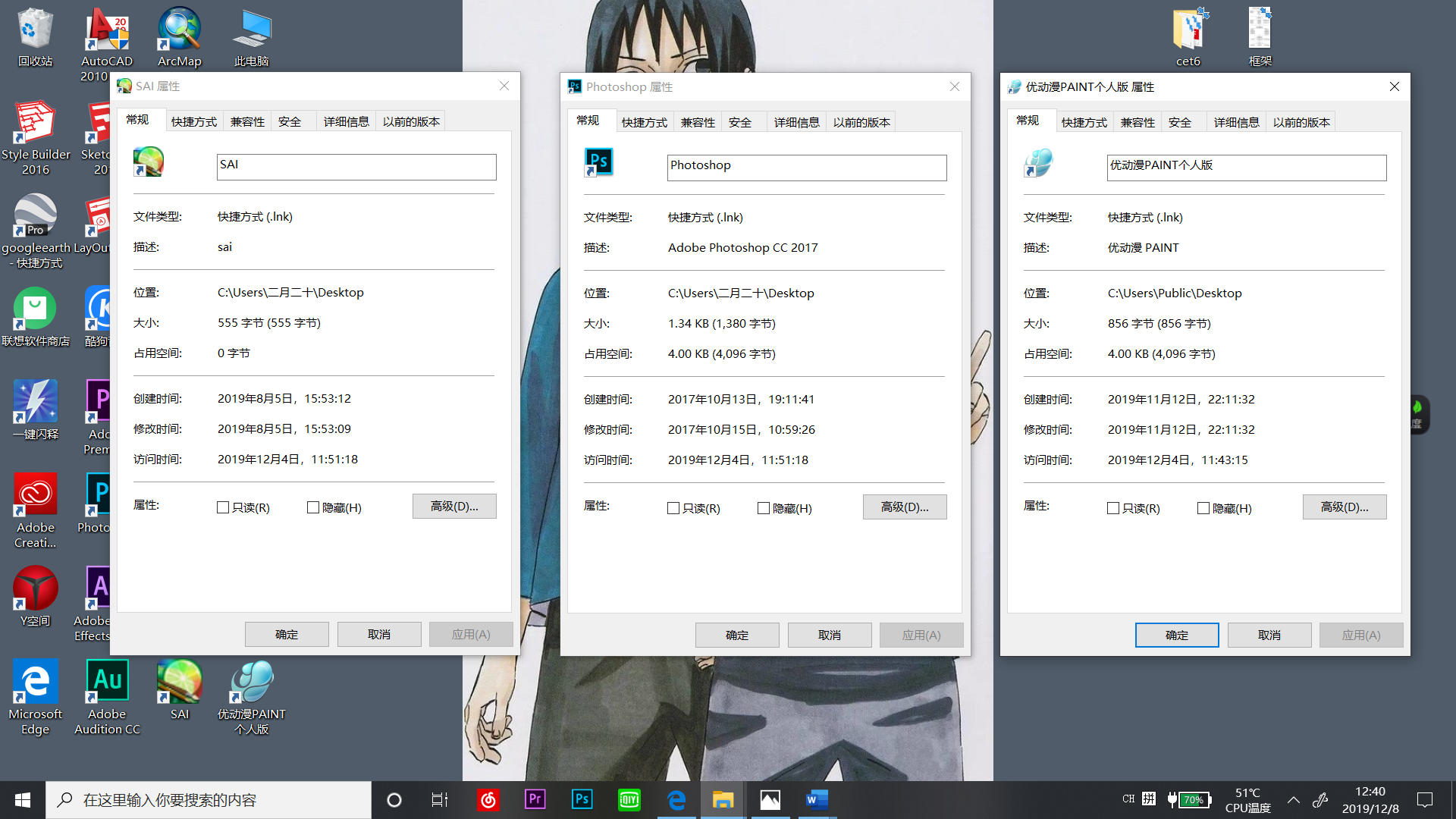Open the cet6 folder on desktop

click(1188, 37)
